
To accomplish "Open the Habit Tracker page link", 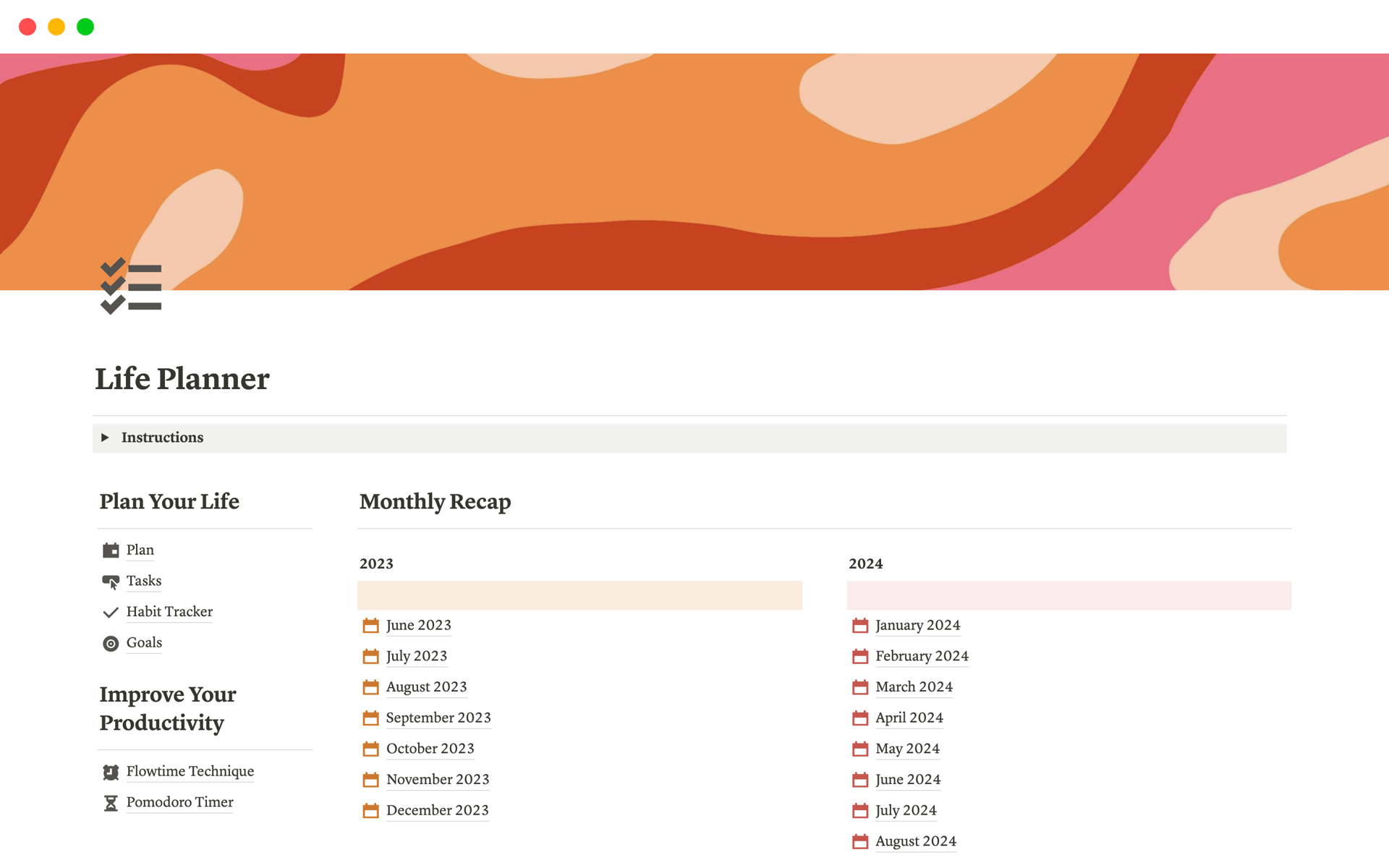I will click(x=169, y=612).
